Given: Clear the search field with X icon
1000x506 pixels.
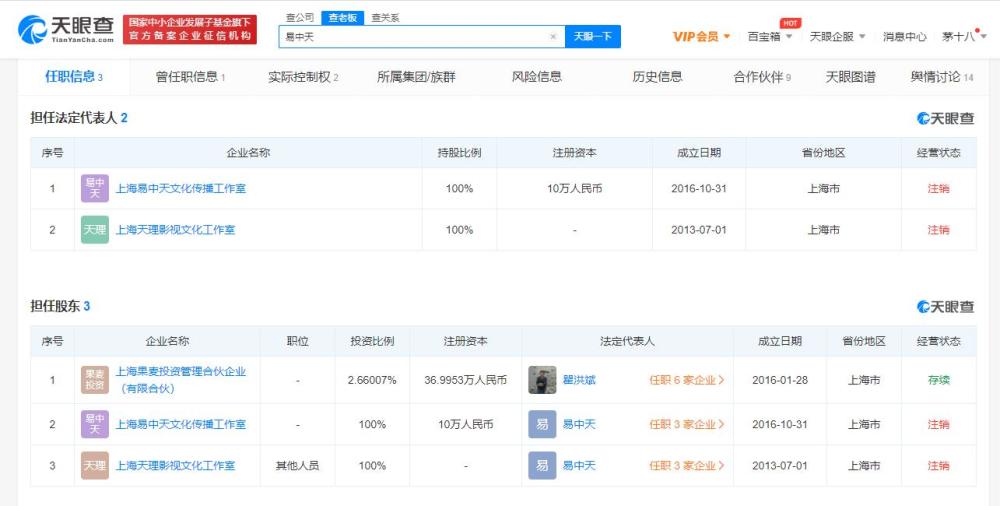Looking at the screenshot, I should (x=553, y=37).
